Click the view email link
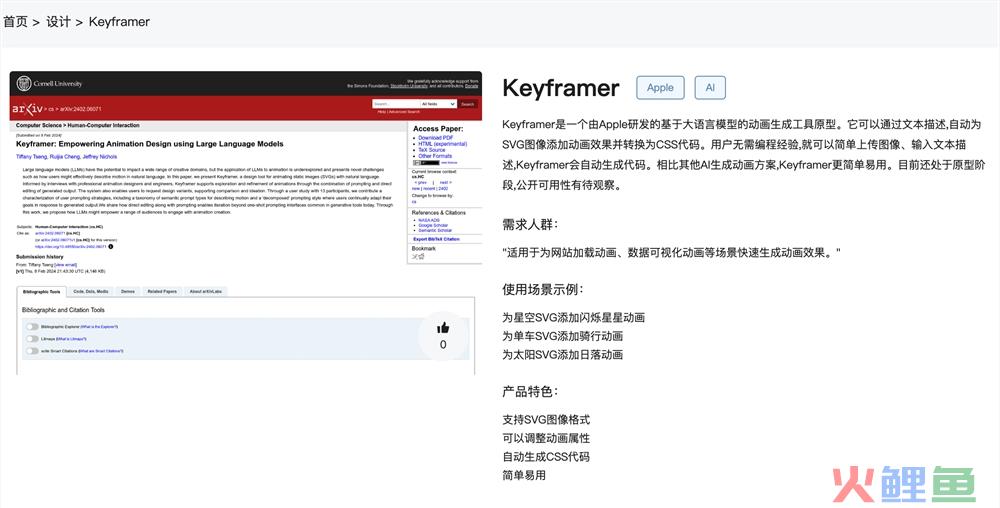Viewport: 1000px width, 508px height. tap(66, 265)
